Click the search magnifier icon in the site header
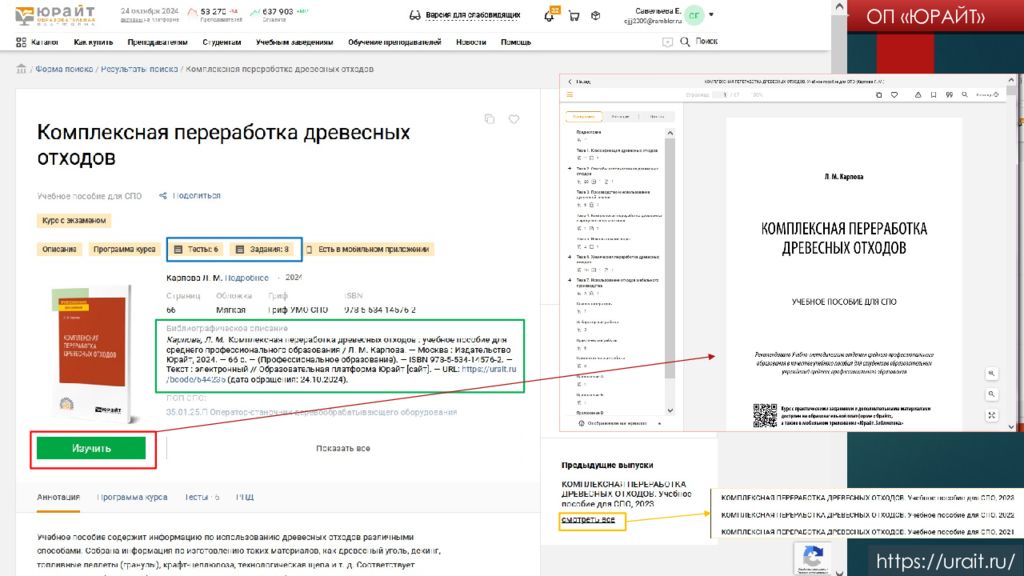This screenshot has height=576, width=1024. point(684,42)
